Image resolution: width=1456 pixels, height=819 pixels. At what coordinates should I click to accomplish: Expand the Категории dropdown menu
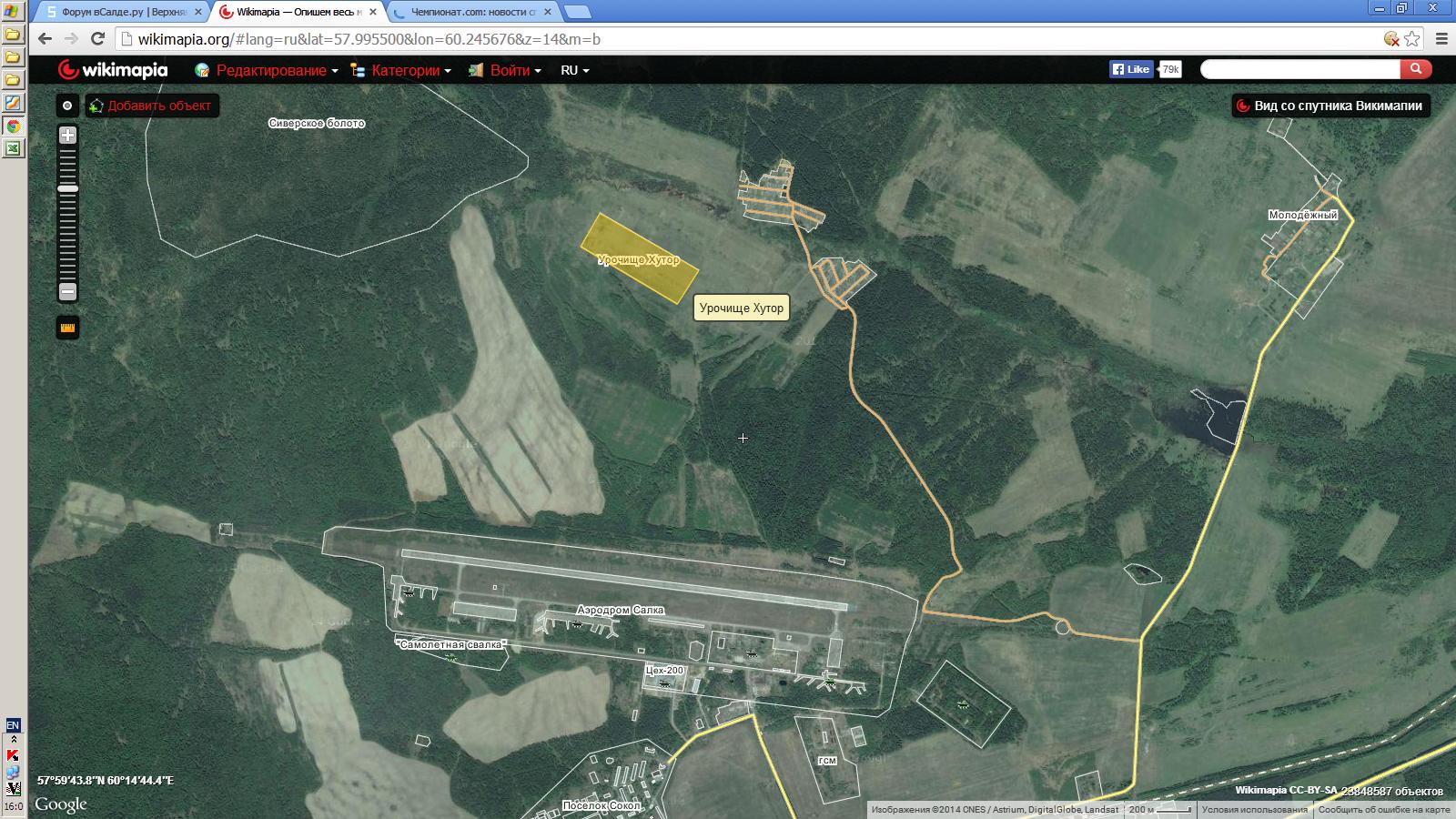(401, 70)
